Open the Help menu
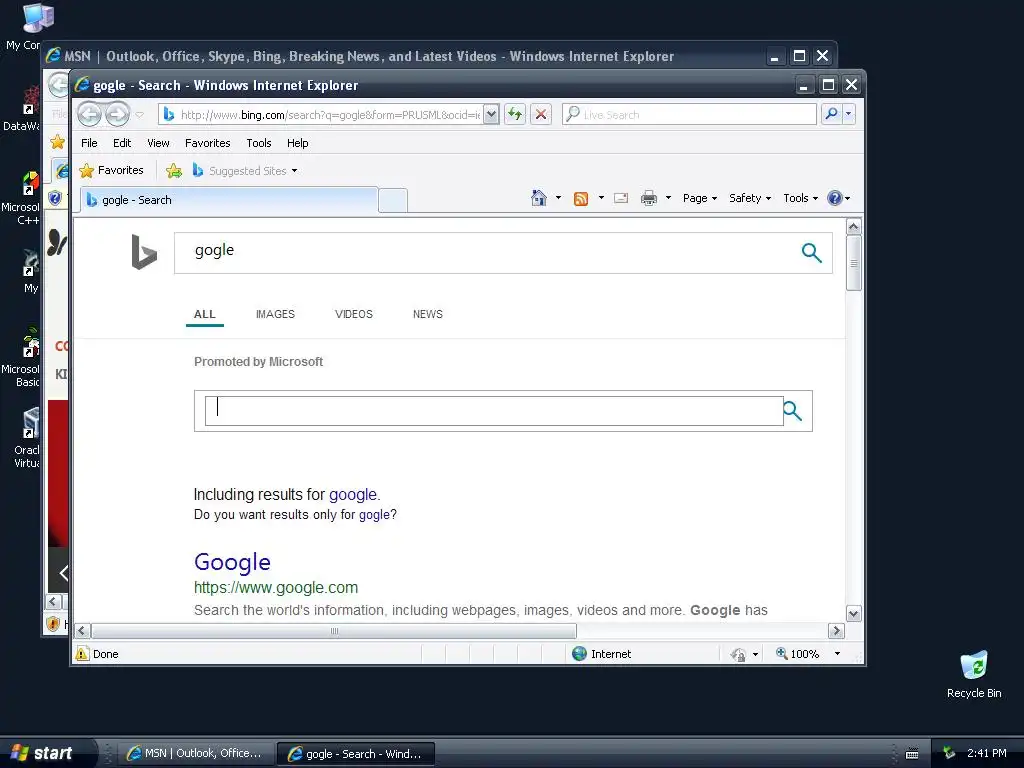Screen dimensions: 1024x768 point(297,143)
